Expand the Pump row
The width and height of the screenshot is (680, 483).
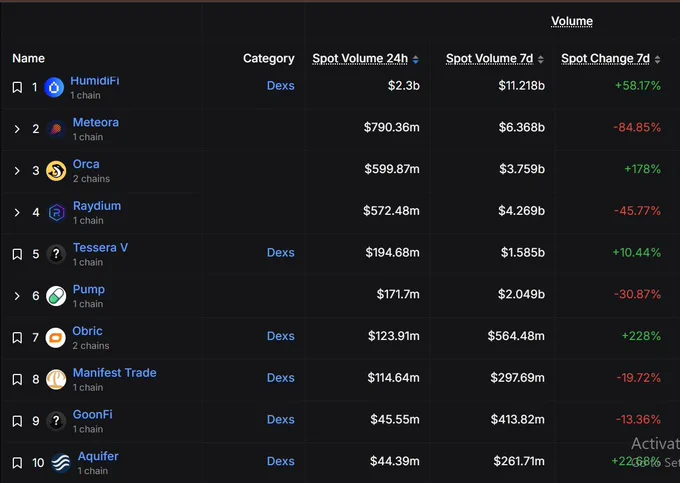pos(17,296)
